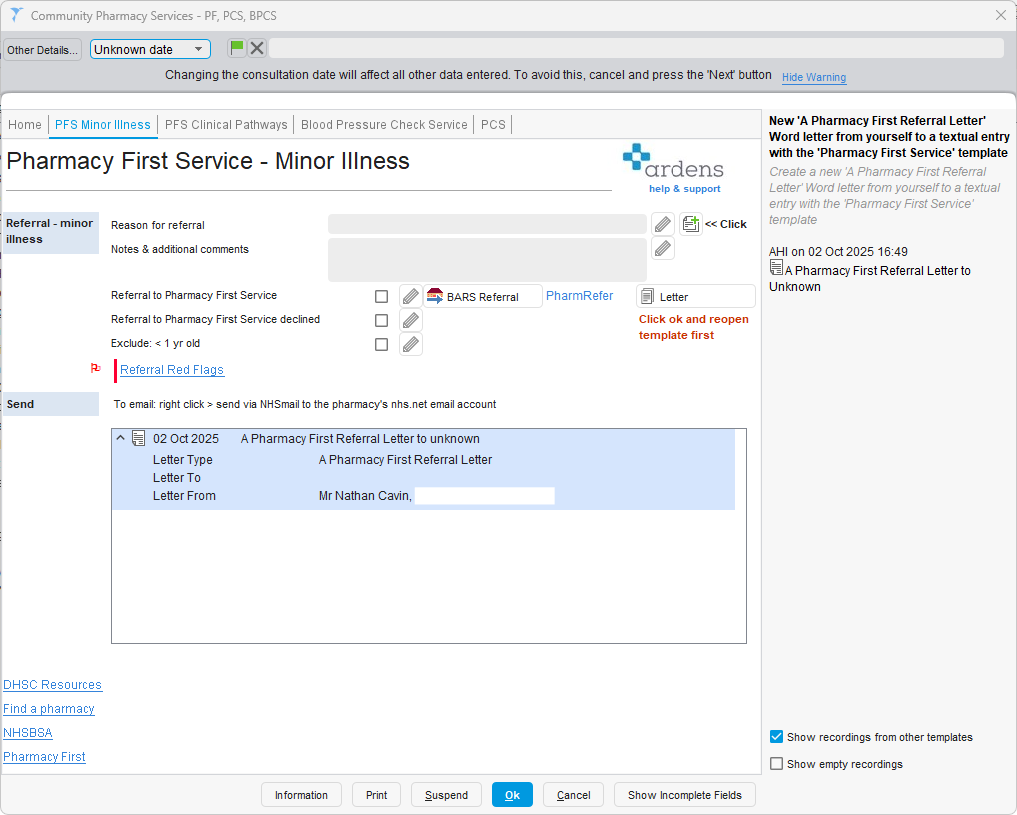This screenshot has width=1017, height=815.
Task: Click the long text field in the top toolbar
Action: pos(636,48)
